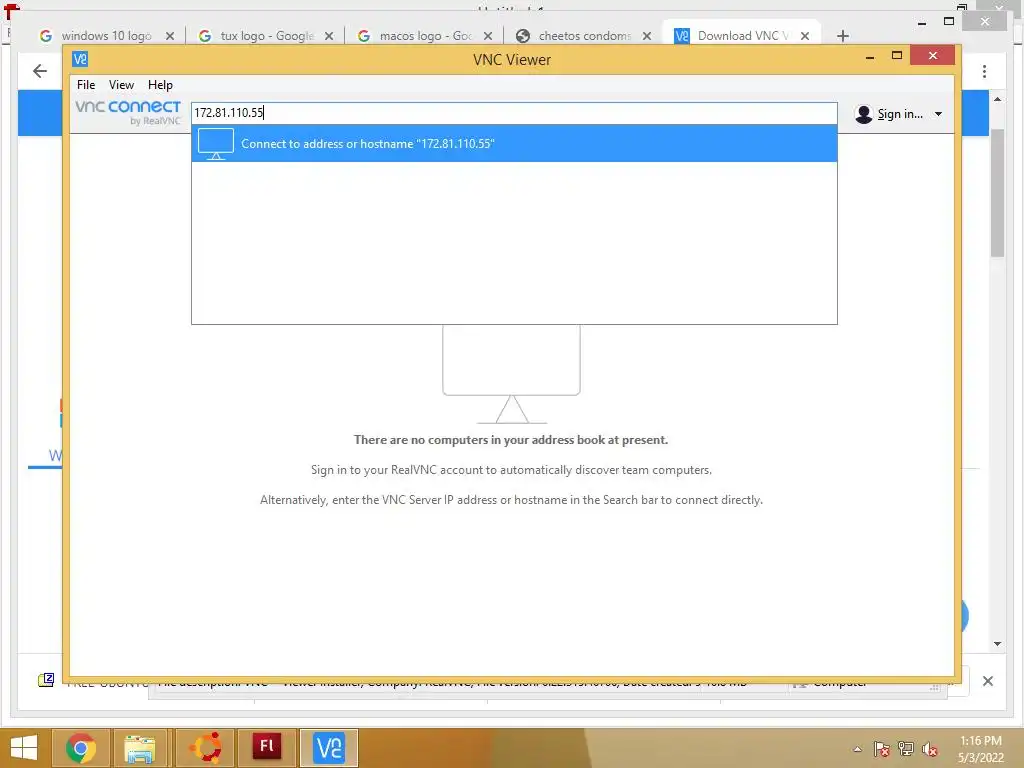Click the muted volume tray icon
Image resolution: width=1024 pixels, height=768 pixels.
tap(930, 749)
